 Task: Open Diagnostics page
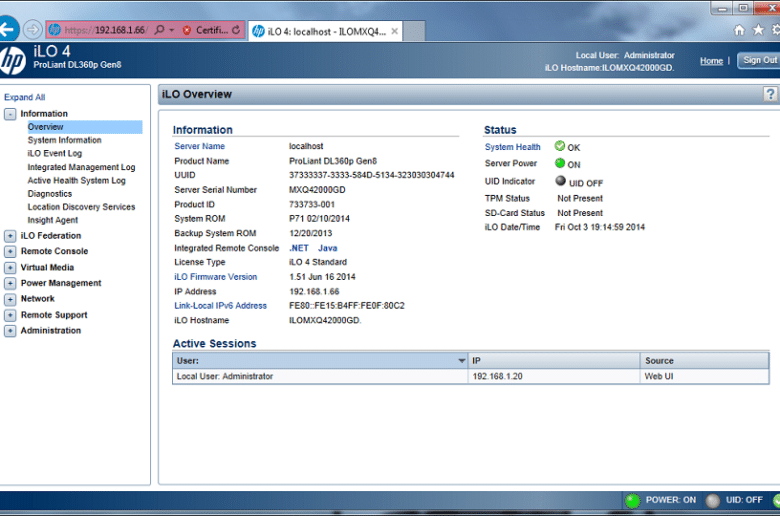pos(50,194)
